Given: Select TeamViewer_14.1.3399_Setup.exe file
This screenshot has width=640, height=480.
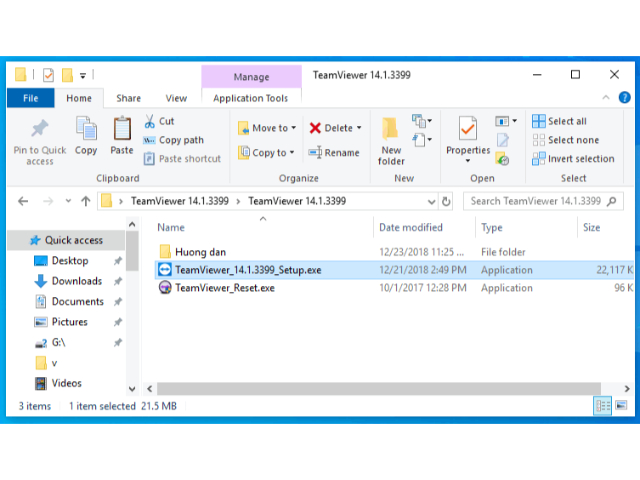Looking at the screenshot, I should (394, 270).
